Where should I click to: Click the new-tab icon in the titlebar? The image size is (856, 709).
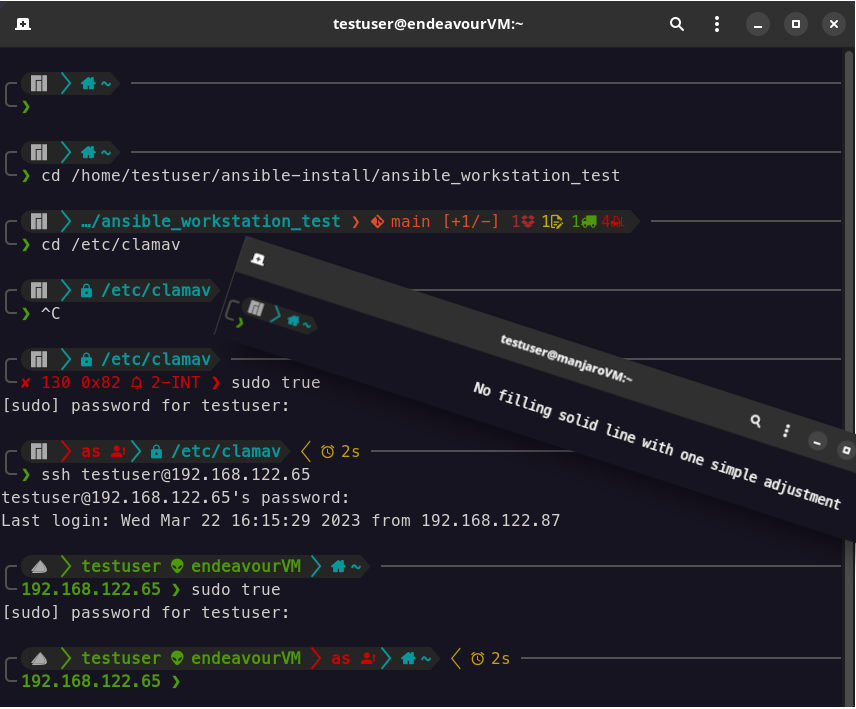(x=22, y=23)
